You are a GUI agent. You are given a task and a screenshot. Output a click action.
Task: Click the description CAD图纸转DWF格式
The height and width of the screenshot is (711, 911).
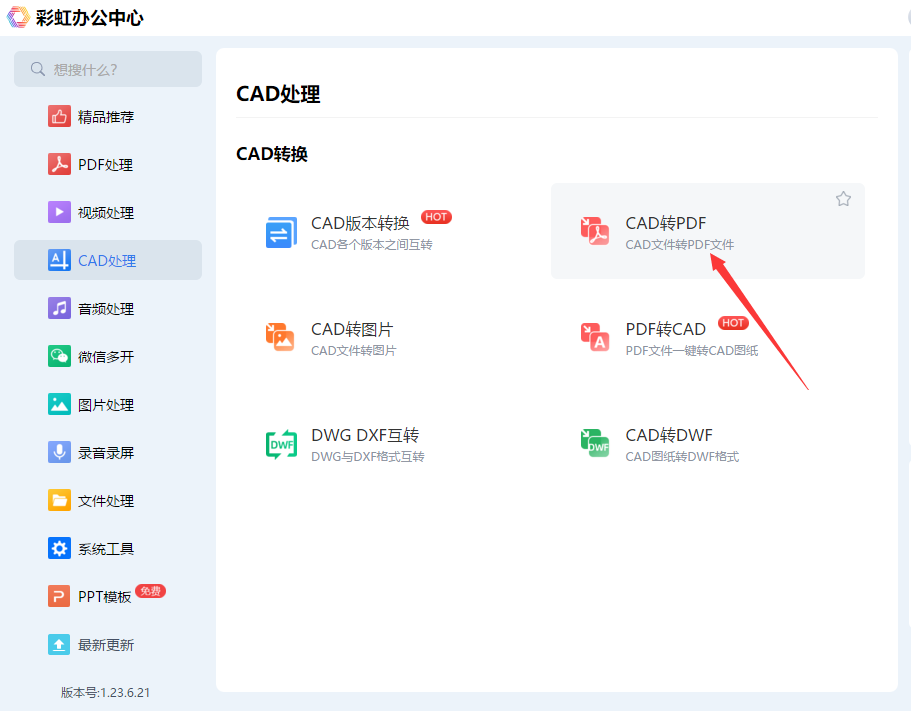[x=682, y=457]
